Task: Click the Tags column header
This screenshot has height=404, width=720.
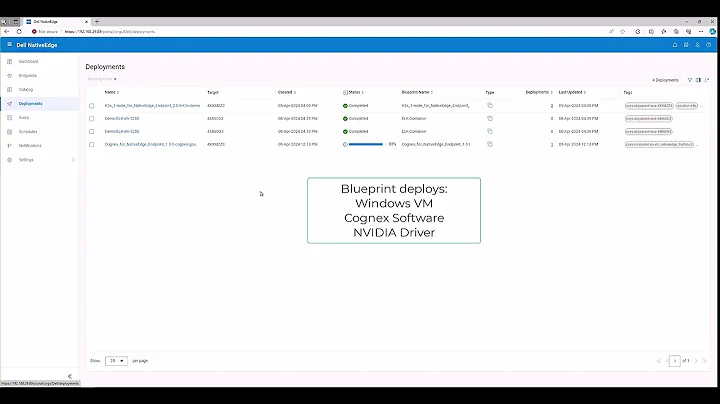Action: click(x=628, y=92)
